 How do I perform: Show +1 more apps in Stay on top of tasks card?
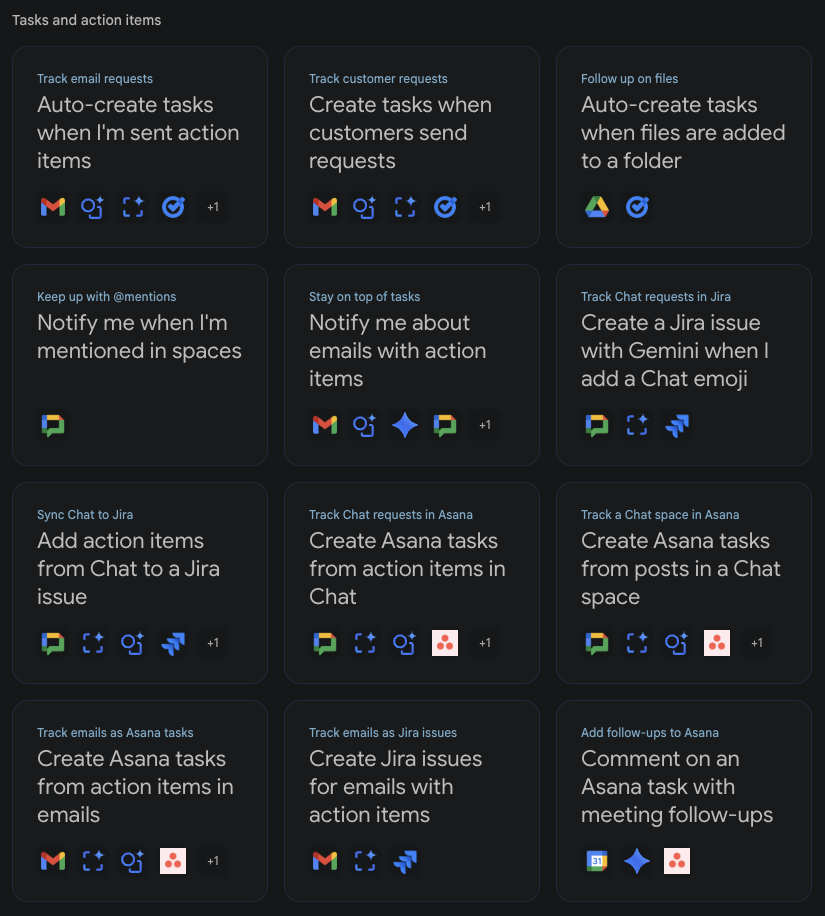click(x=485, y=425)
